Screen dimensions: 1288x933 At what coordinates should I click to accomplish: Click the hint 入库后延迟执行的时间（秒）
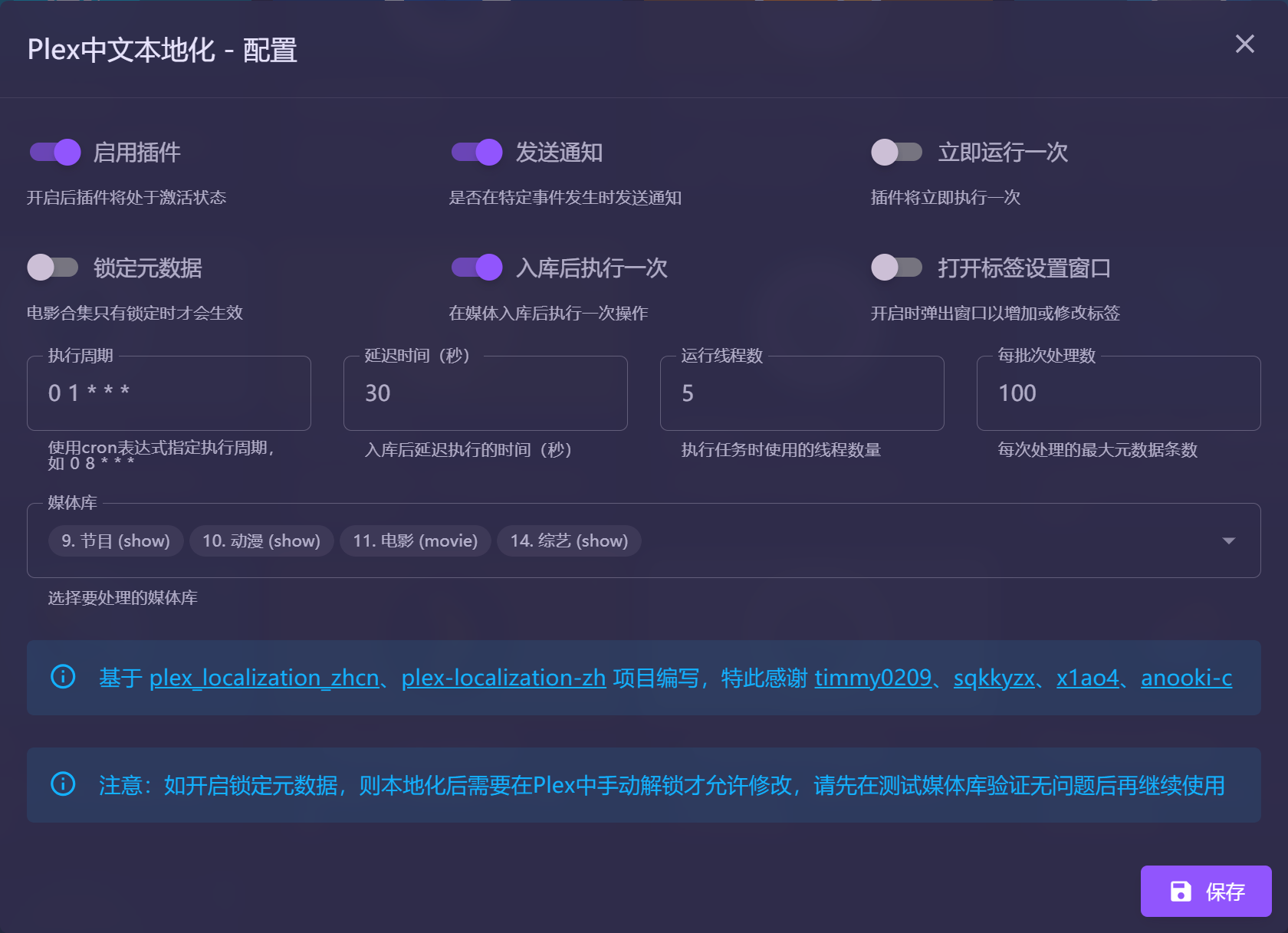pos(468,450)
